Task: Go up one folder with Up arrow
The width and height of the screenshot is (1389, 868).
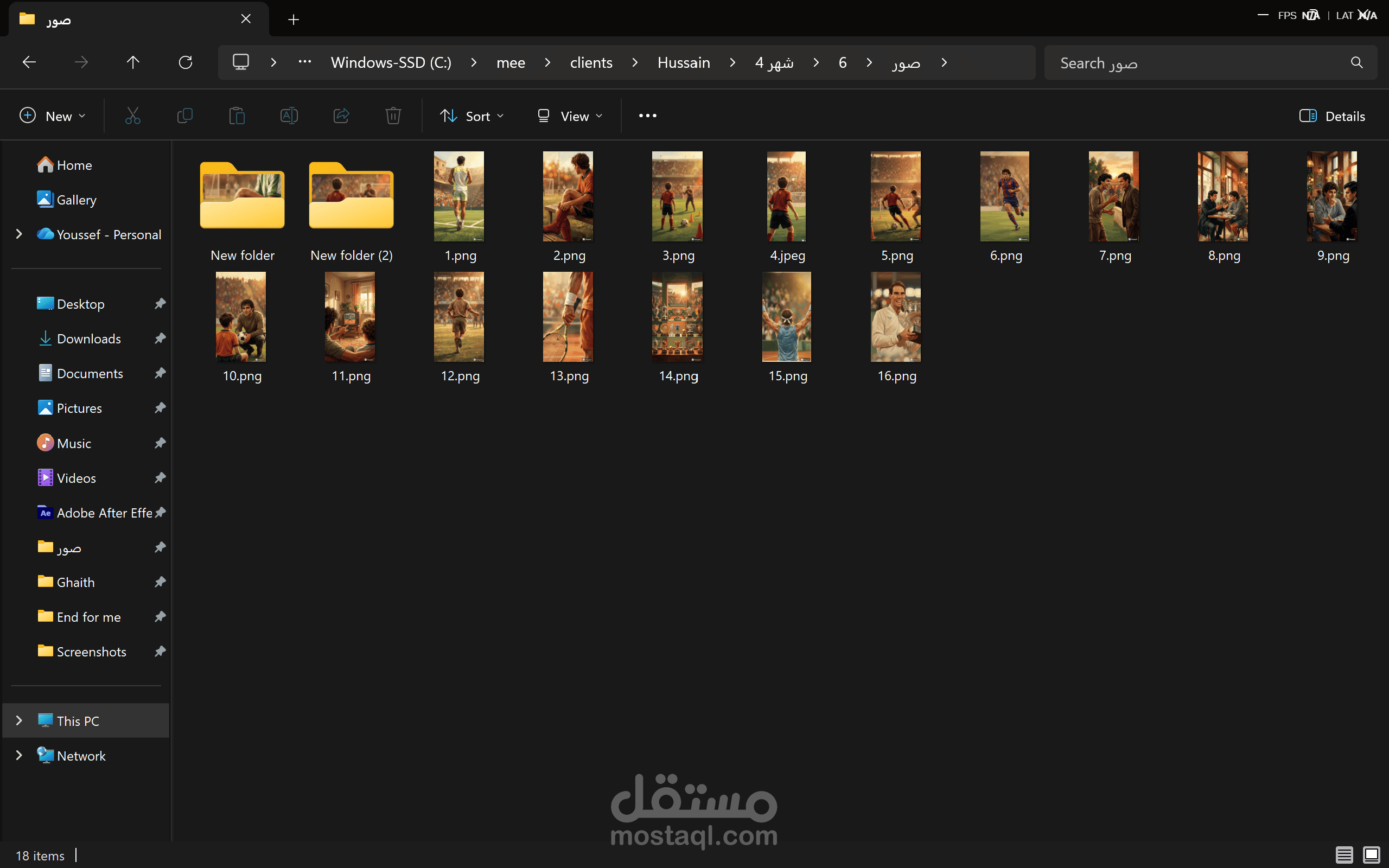Action: (133, 62)
